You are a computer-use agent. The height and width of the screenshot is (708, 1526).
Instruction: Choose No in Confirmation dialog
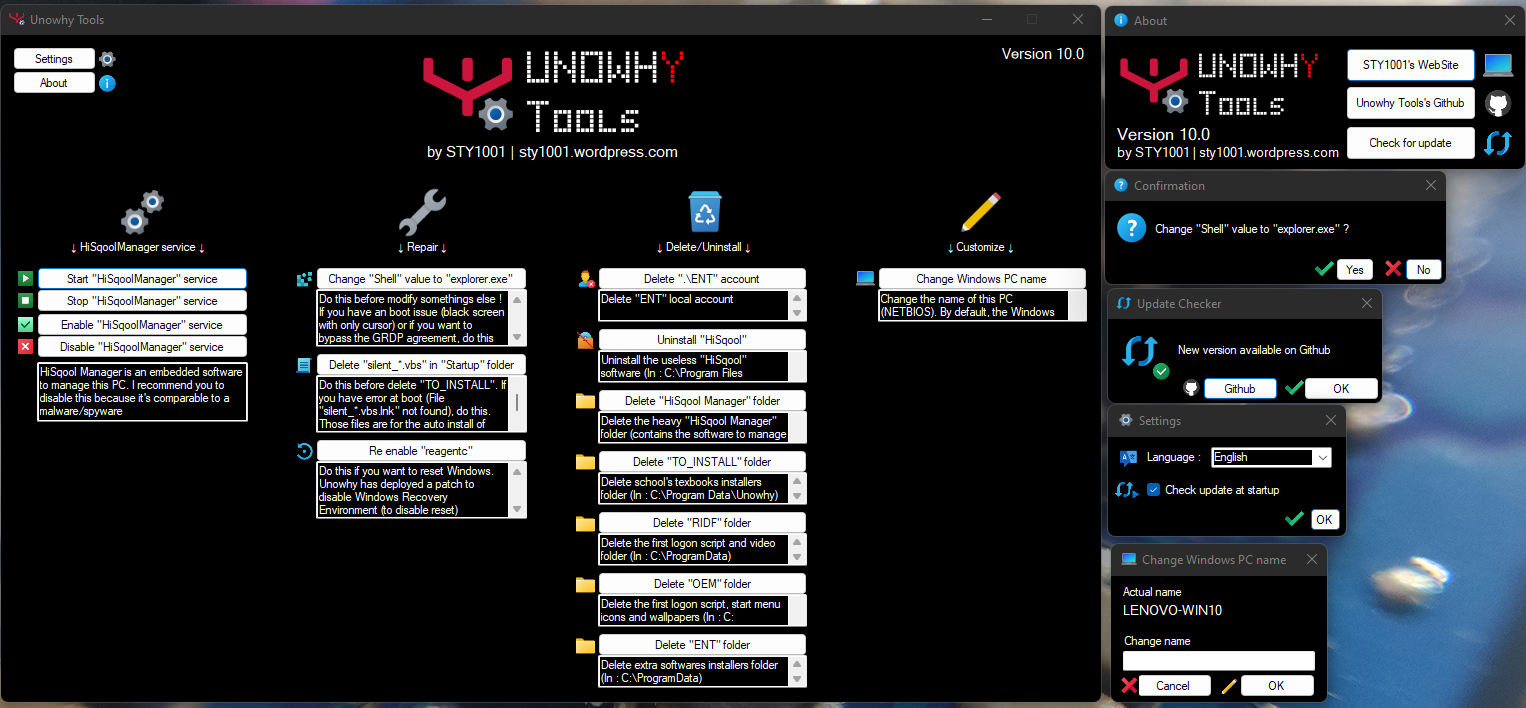tap(1424, 269)
